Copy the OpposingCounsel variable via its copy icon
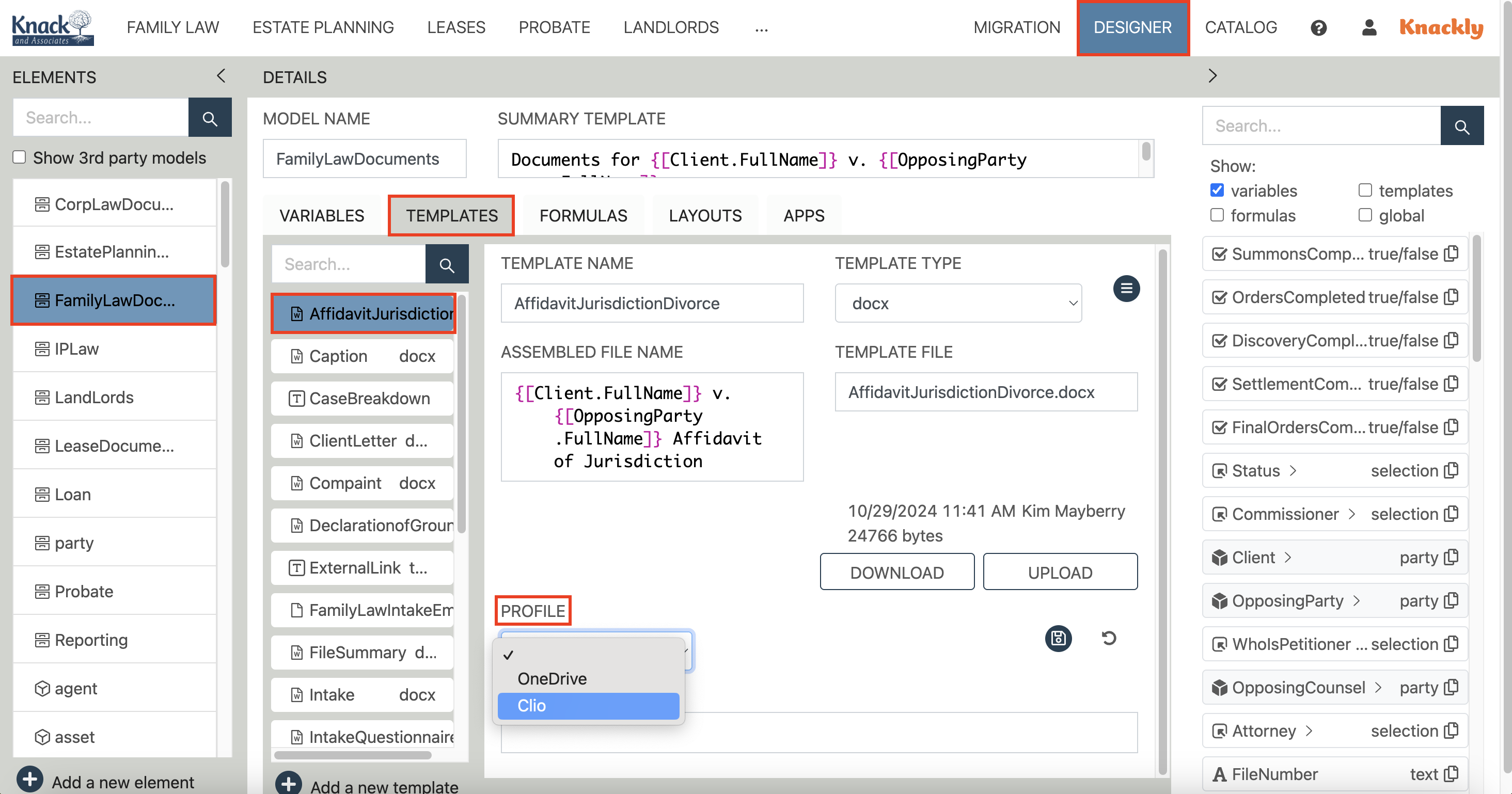This screenshot has width=1512, height=794. (x=1452, y=687)
